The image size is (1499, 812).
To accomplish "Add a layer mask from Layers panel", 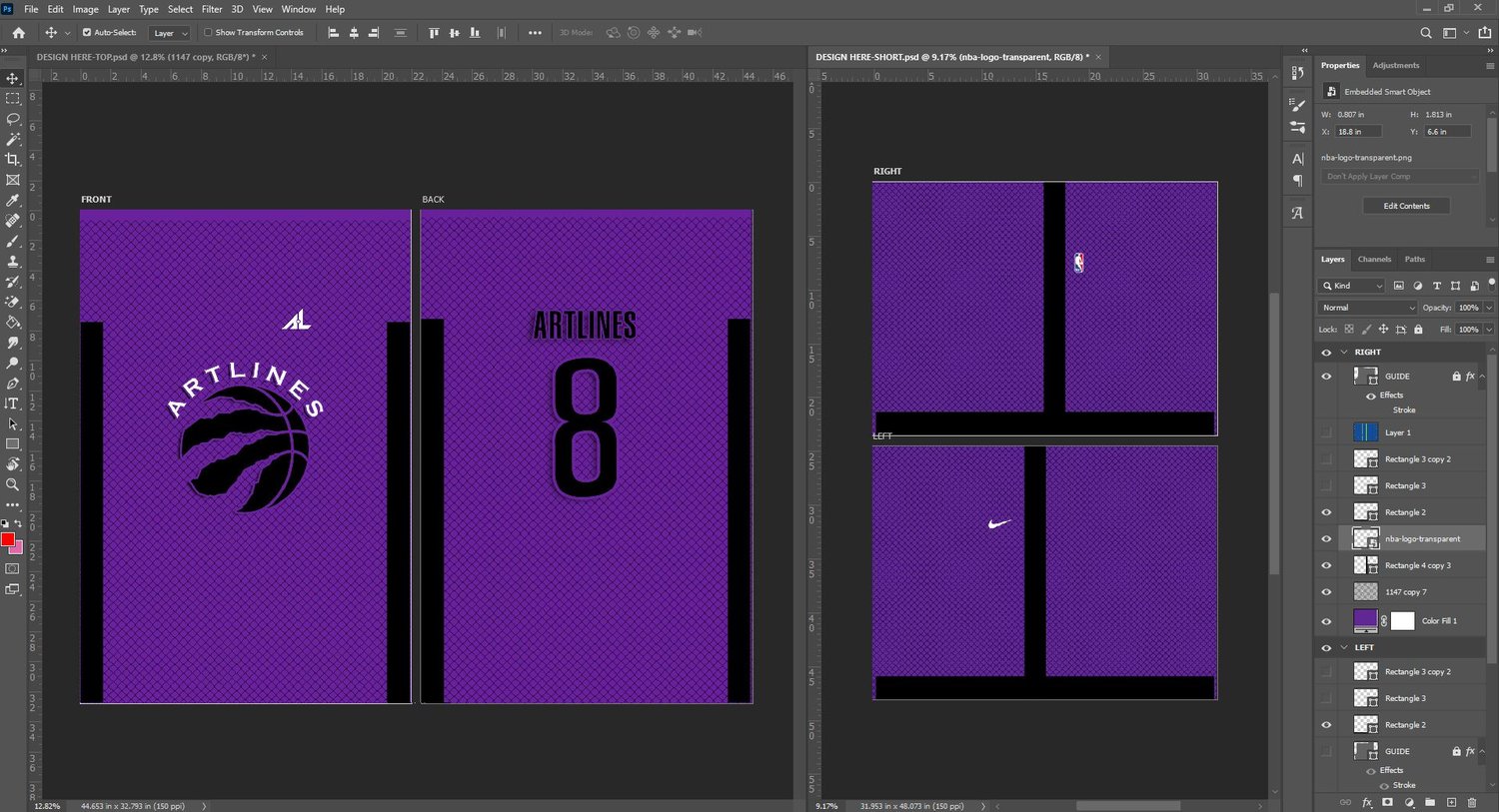I will 1387,802.
